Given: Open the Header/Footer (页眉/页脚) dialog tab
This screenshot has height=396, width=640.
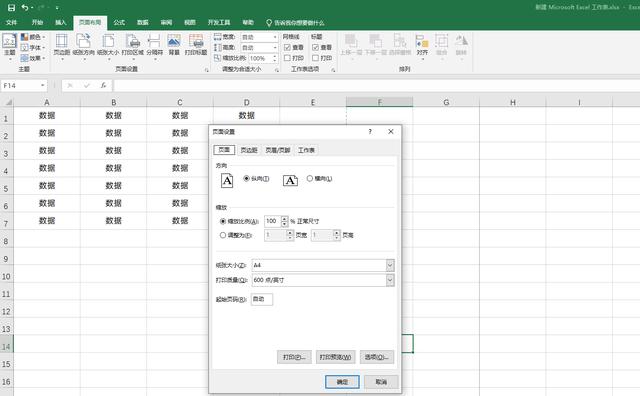Looking at the screenshot, I should 278,150.
